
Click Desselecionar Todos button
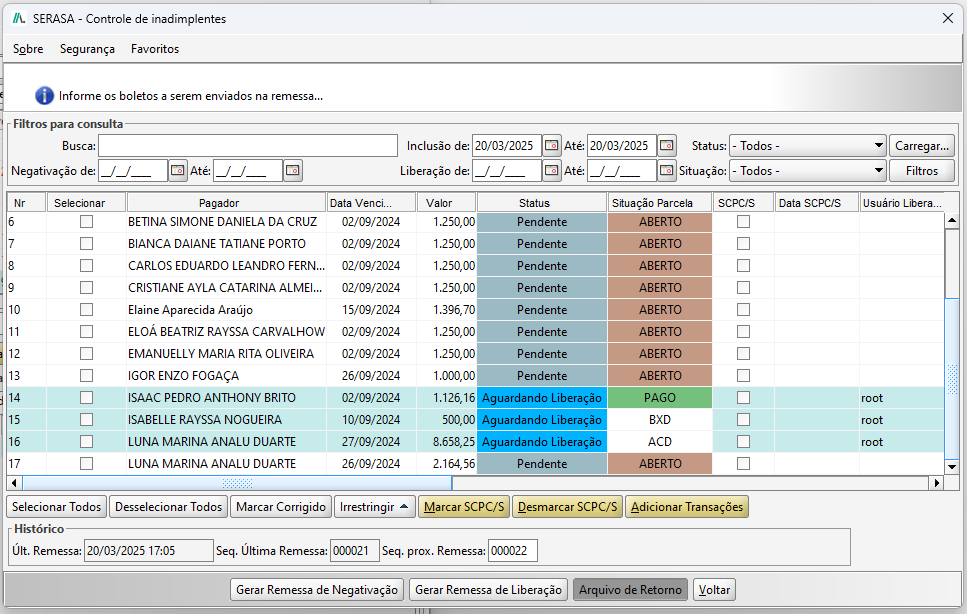(x=168, y=507)
